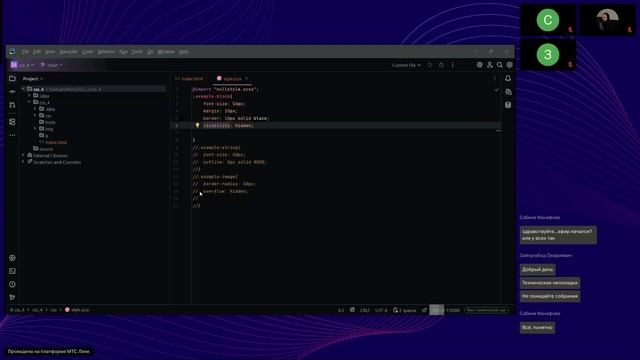Expand the top-level .idea folder
The width and height of the screenshot is (640, 360).
(29, 96)
